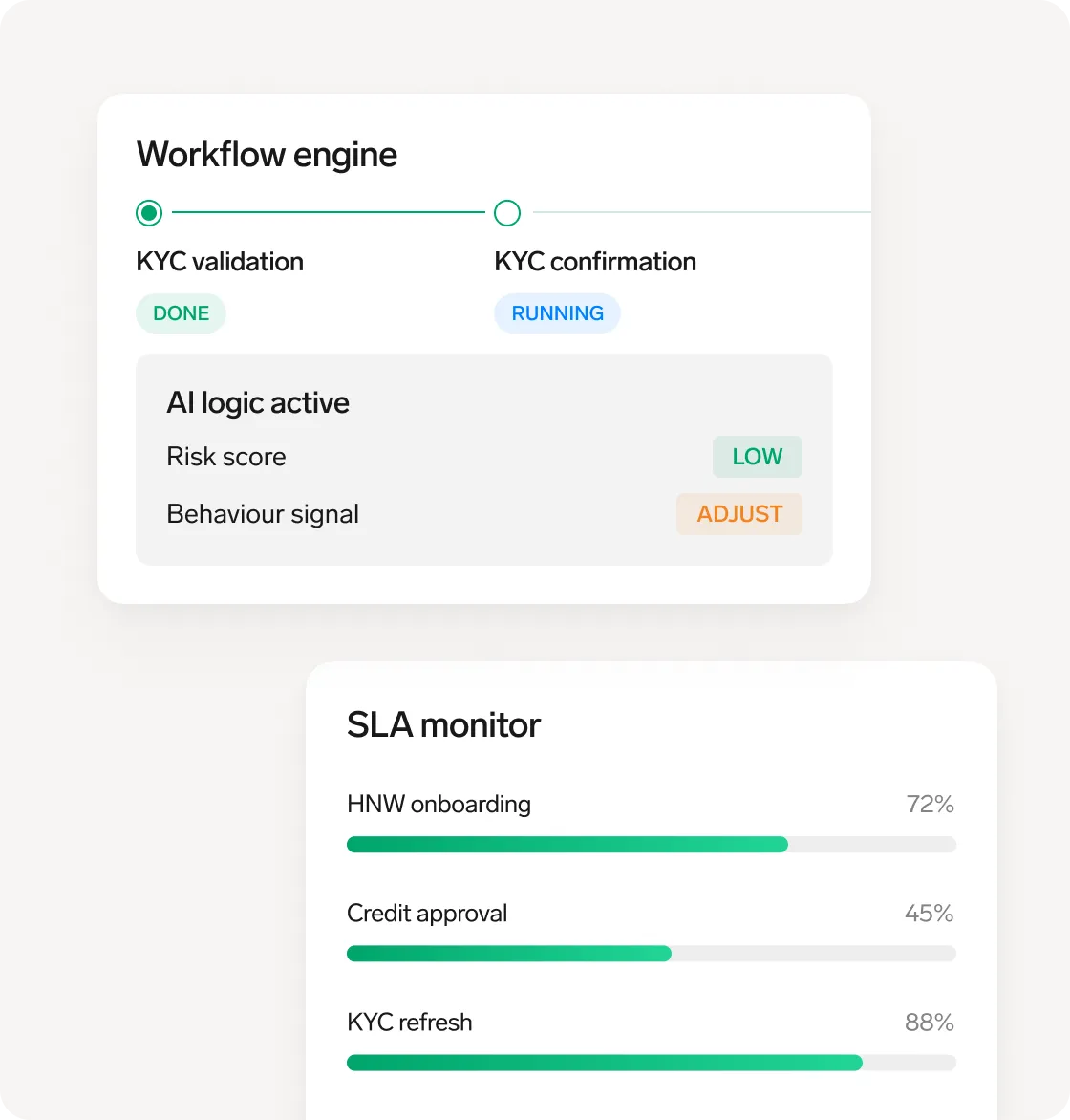Click the 45% Credit approval value

[930, 914]
